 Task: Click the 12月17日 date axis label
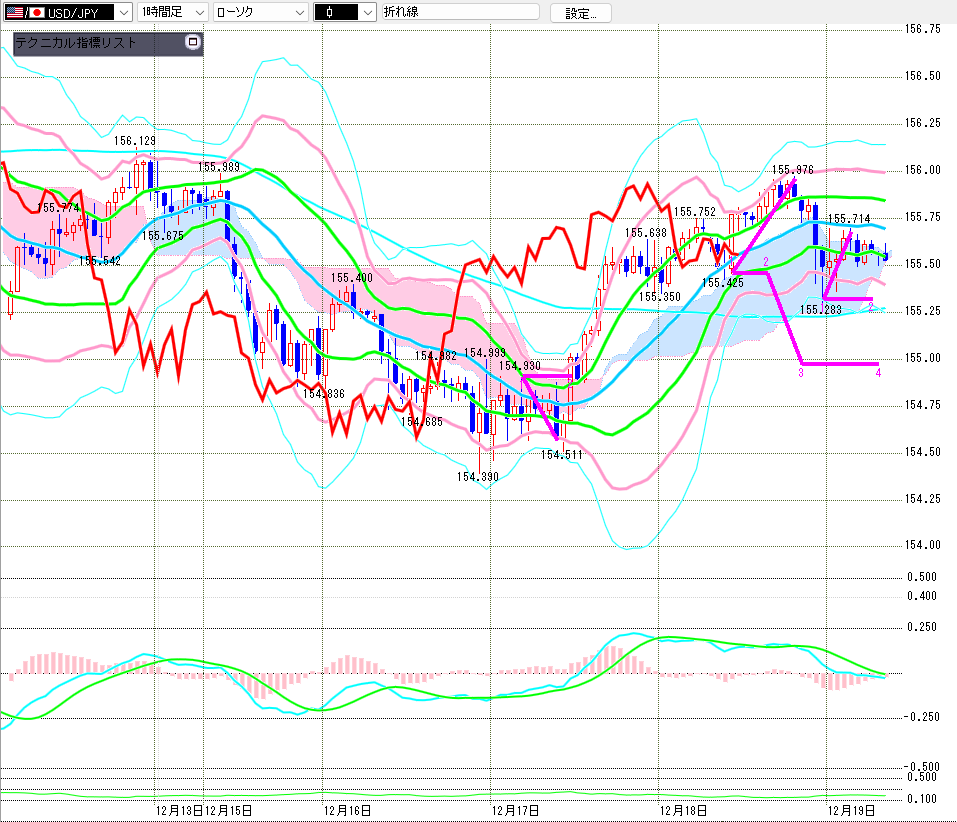(516, 810)
